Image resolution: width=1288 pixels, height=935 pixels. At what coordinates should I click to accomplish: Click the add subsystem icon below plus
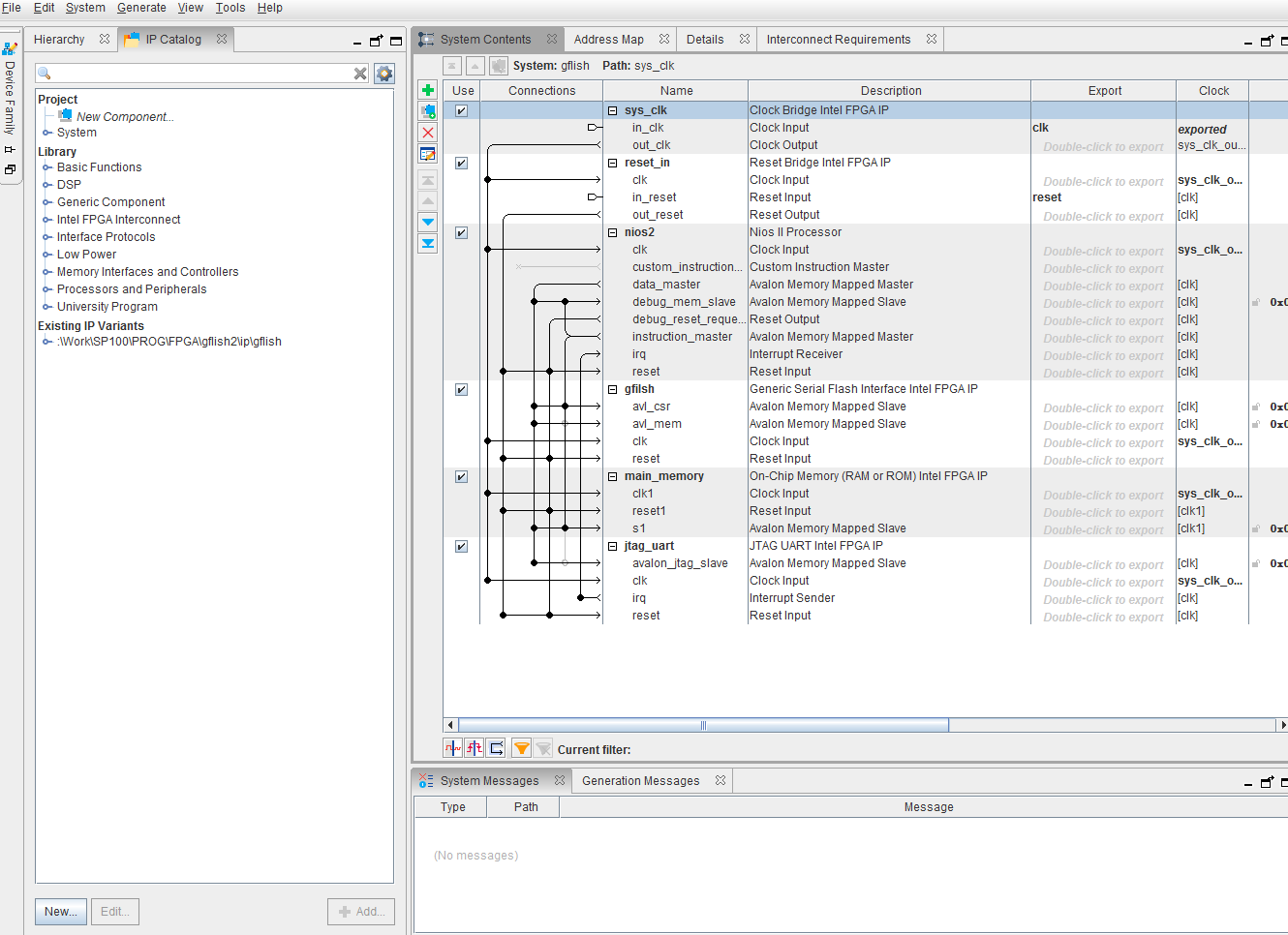pyautogui.click(x=427, y=111)
